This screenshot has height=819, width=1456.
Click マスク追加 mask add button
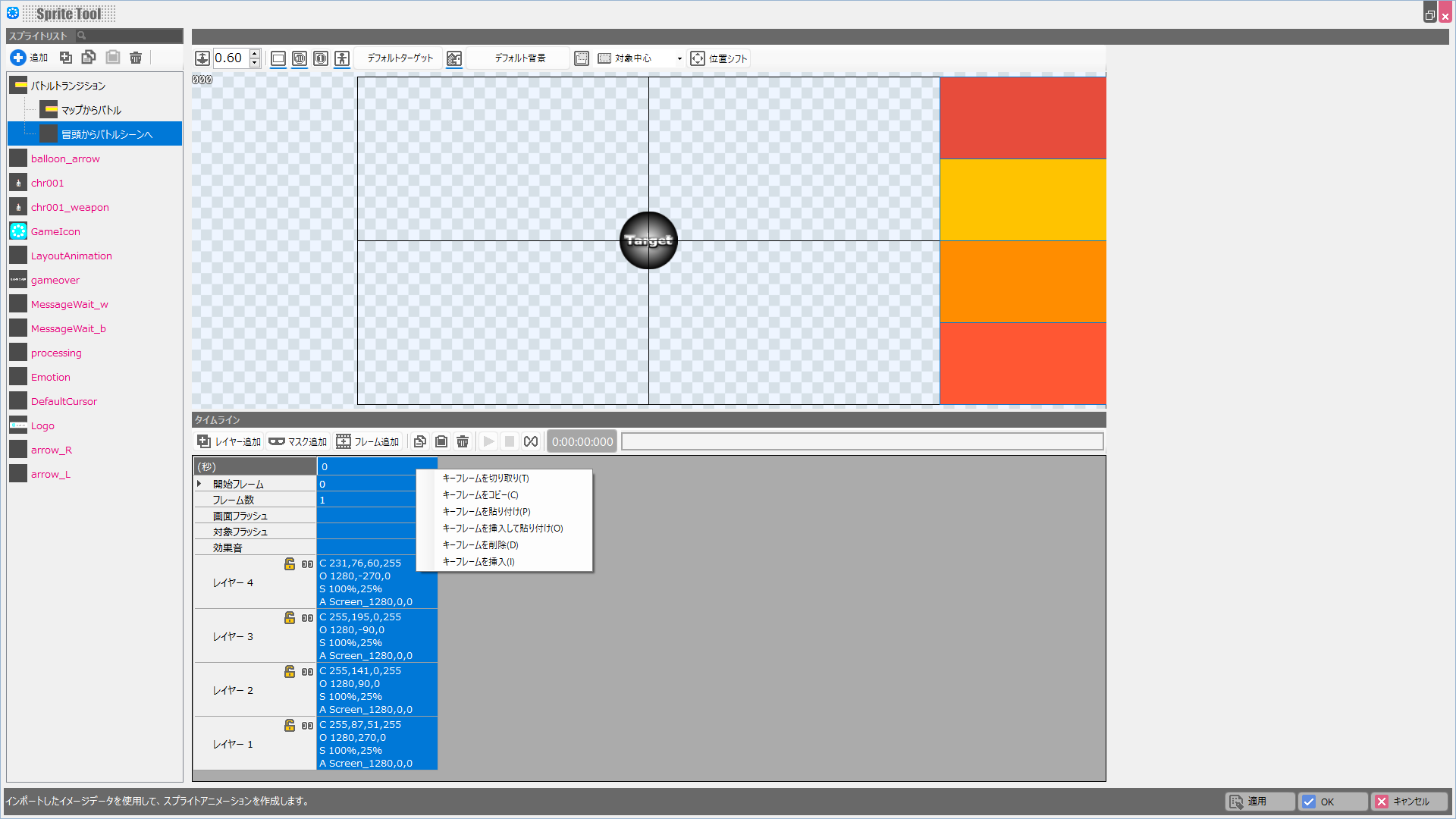pos(298,441)
